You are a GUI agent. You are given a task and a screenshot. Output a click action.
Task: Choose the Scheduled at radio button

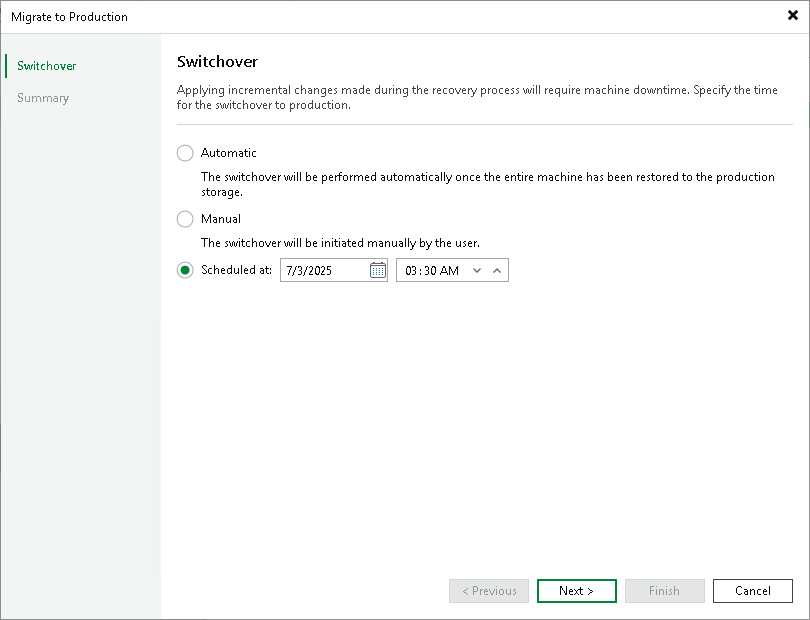coord(185,270)
